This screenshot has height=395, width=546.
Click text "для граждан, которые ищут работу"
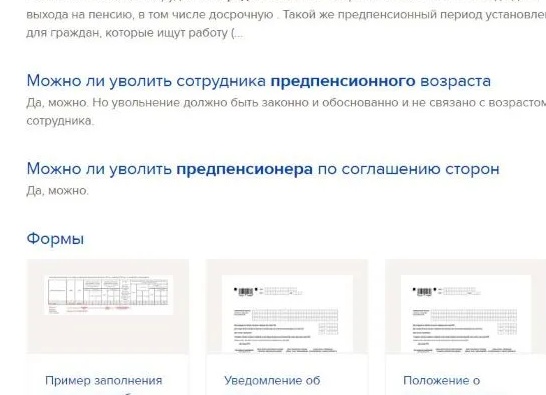127,33
